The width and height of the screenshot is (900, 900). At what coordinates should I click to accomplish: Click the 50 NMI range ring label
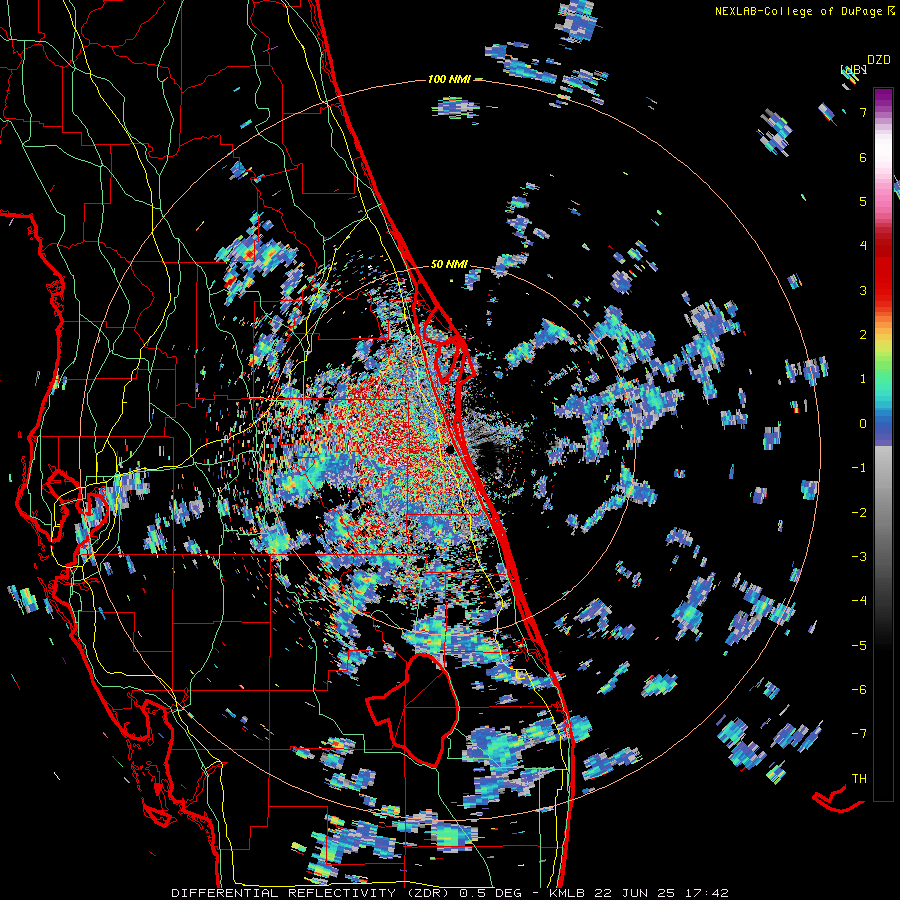coord(449,265)
